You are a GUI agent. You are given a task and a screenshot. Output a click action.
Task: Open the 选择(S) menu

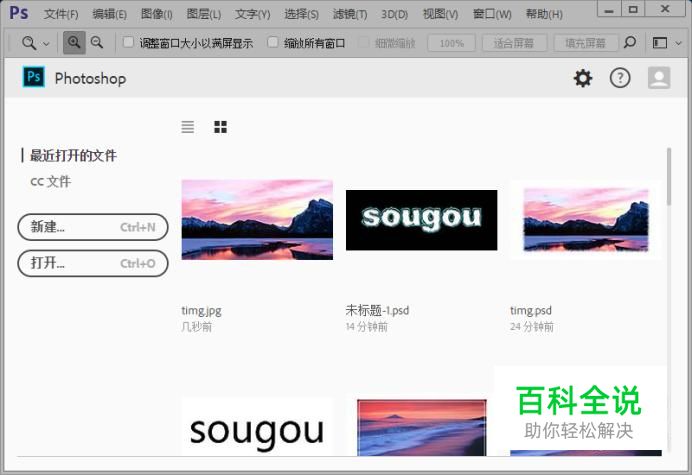pos(301,14)
